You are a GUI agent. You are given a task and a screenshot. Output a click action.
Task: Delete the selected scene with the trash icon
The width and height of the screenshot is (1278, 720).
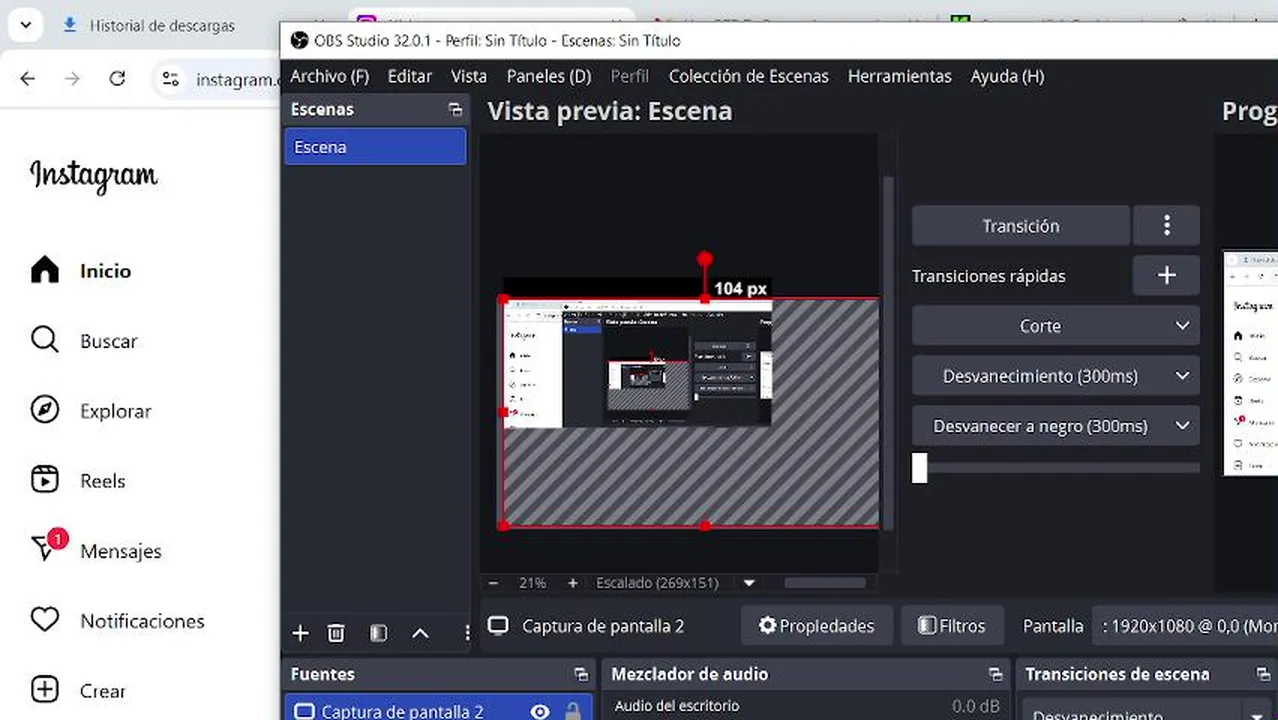click(336, 633)
